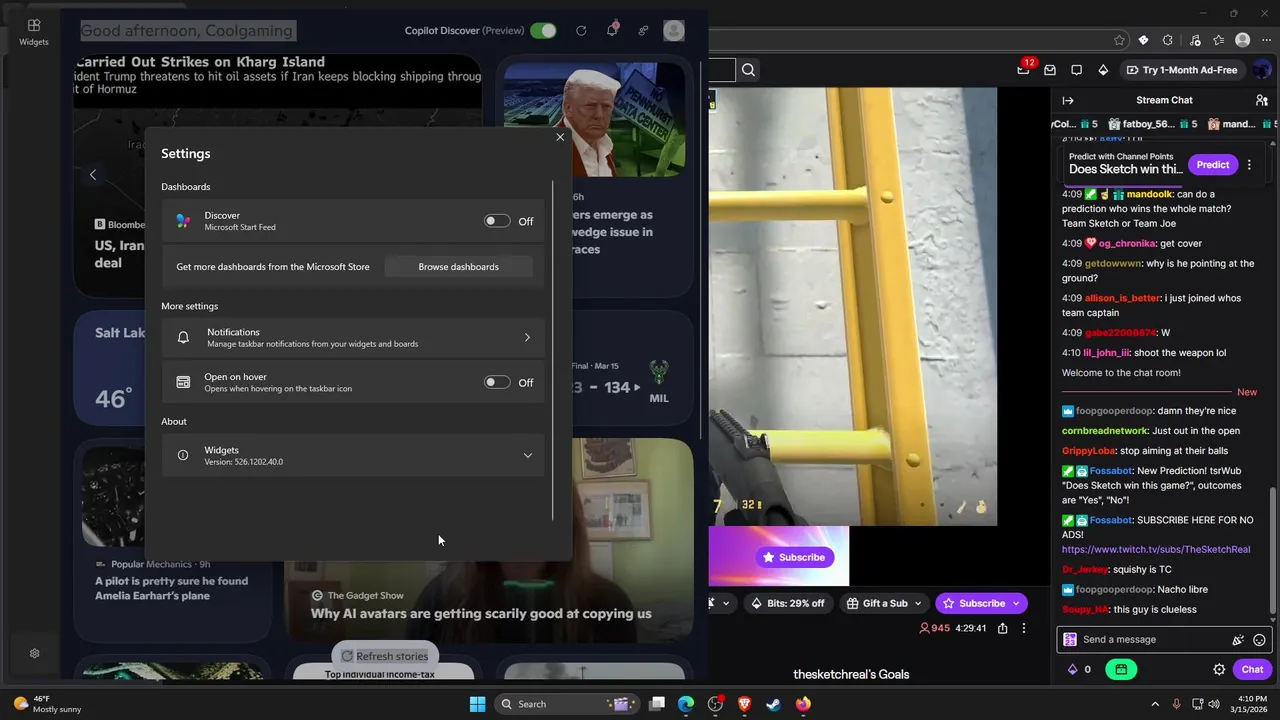Open Windows Start menu
Viewport: 1280px width, 720px height.
pyautogui.click(x=477, y=704)
